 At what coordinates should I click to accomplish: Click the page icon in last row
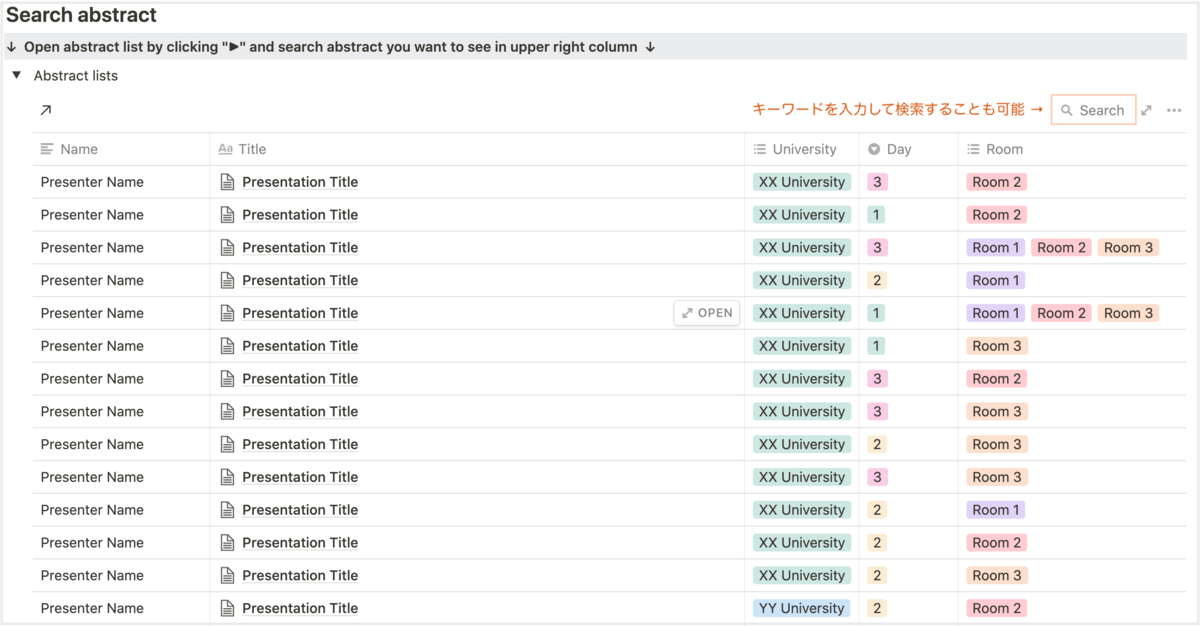228,608
